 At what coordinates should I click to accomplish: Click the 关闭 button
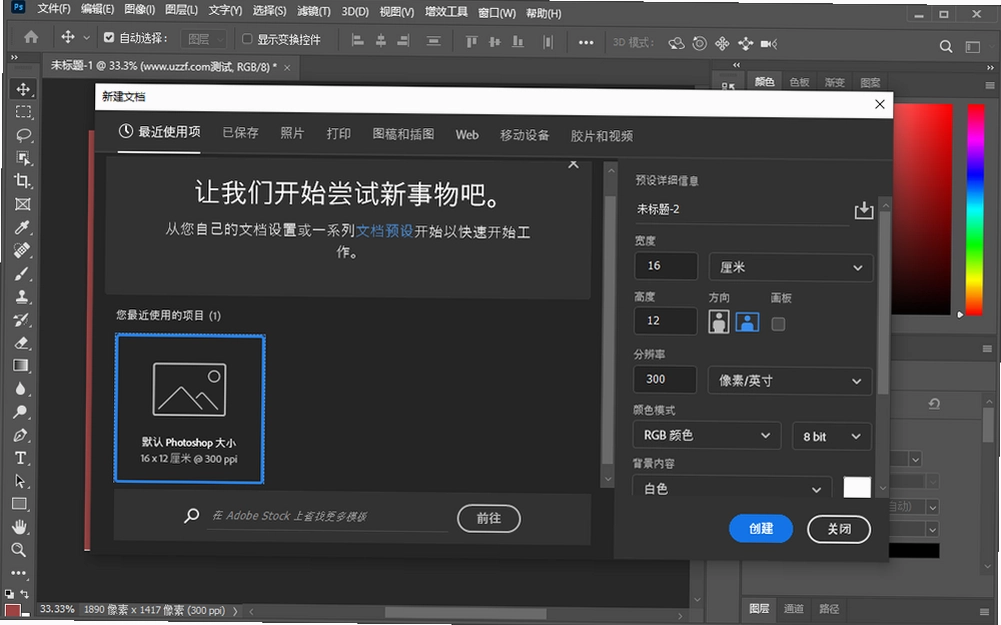[839, 529]
